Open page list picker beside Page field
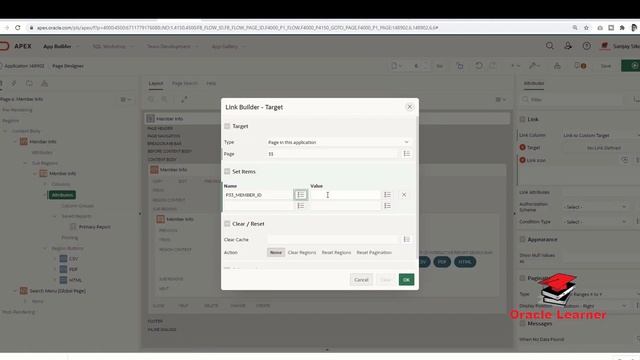This screenshot has height=360, width=640. click(x=407, y=154)
